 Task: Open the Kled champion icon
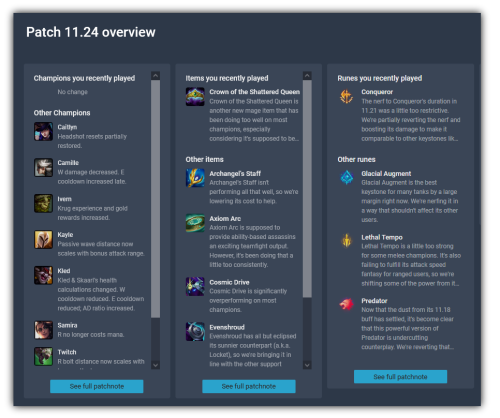point(43,275)
